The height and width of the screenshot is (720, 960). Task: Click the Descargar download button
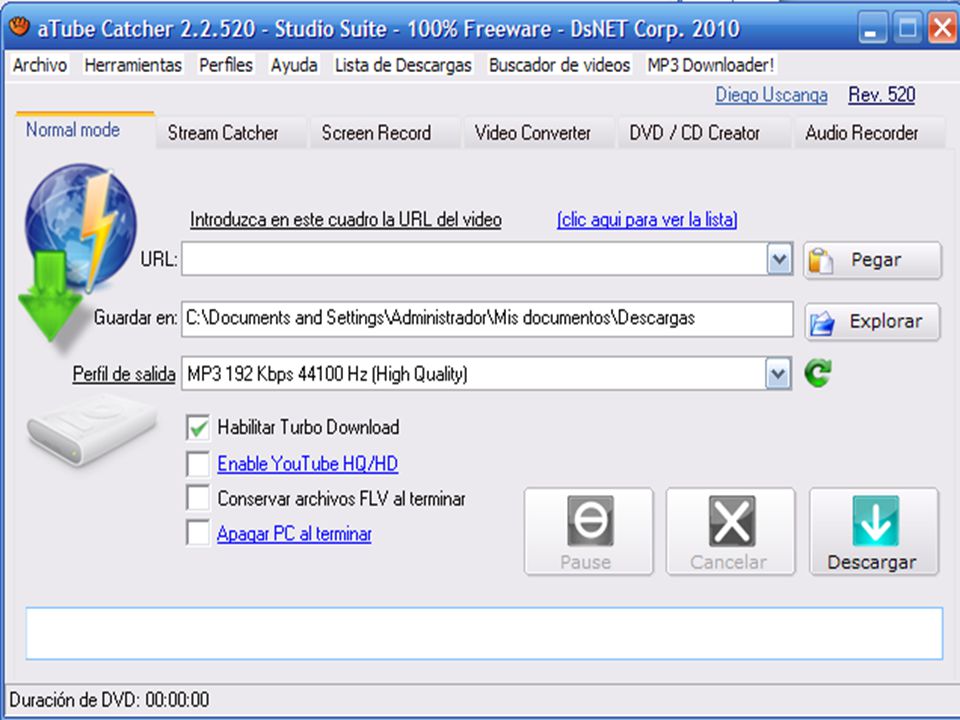[874, 531]
